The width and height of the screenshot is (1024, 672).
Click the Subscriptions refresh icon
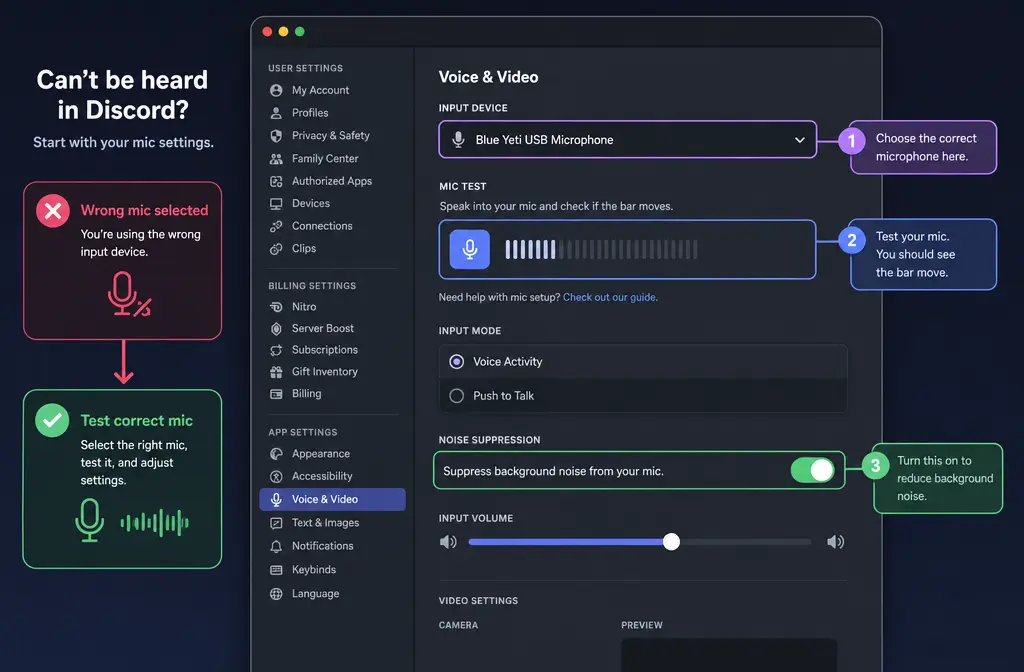[276, 350]
